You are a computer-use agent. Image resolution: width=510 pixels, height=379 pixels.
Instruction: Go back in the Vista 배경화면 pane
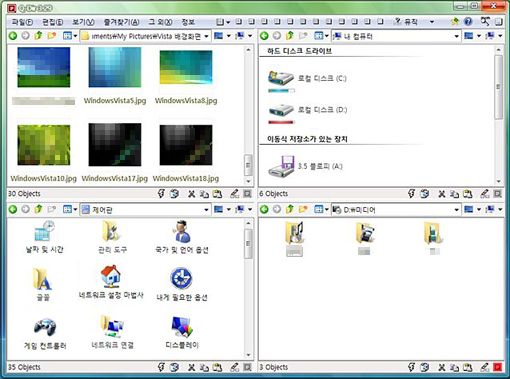[x=13, y=36]
